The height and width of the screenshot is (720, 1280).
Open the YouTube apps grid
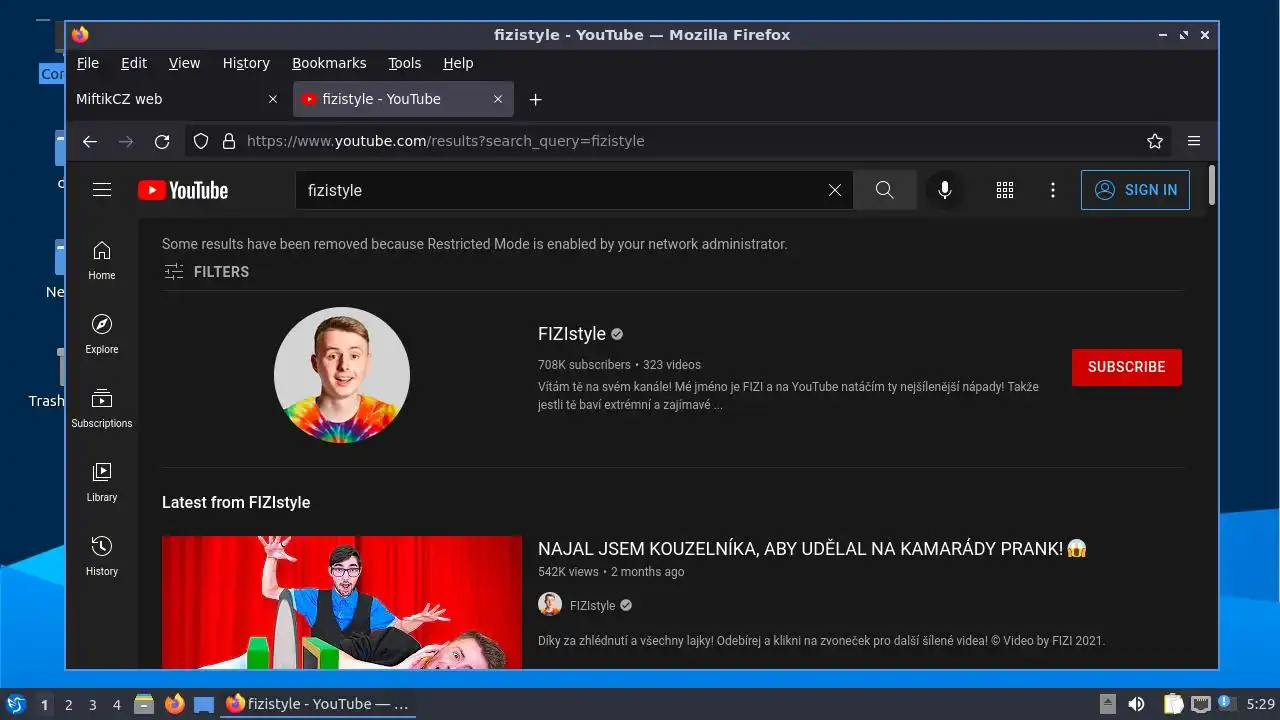coord(1005,190)
